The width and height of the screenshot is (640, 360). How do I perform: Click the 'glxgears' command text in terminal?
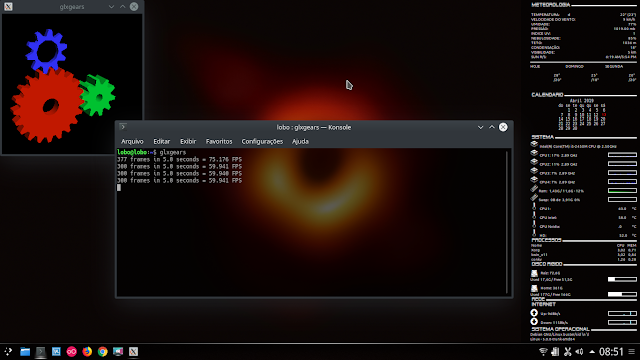click(173, 152)
